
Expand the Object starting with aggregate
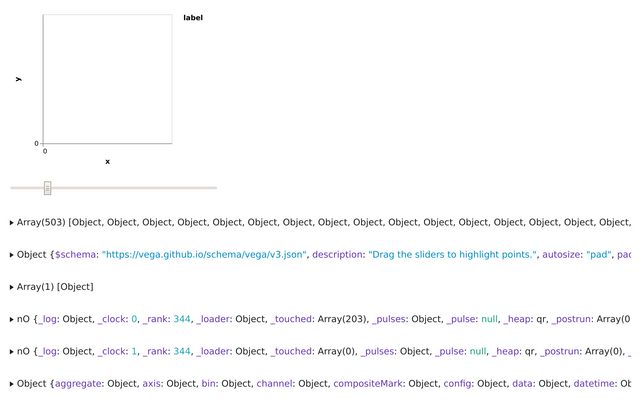(x=11, y=383)
